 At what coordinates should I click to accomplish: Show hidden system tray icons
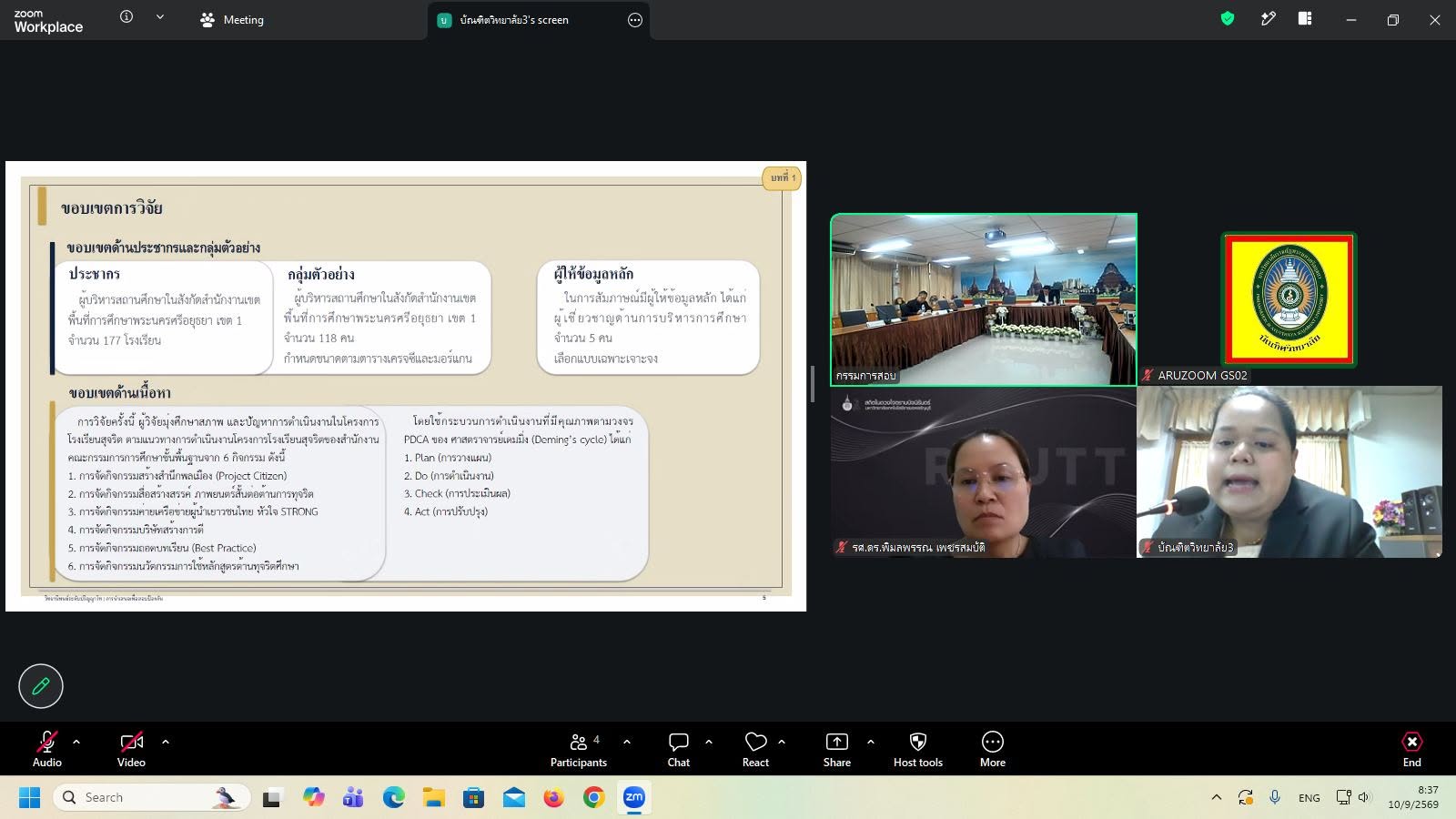pyautogui.click(x=1217, y=798)
